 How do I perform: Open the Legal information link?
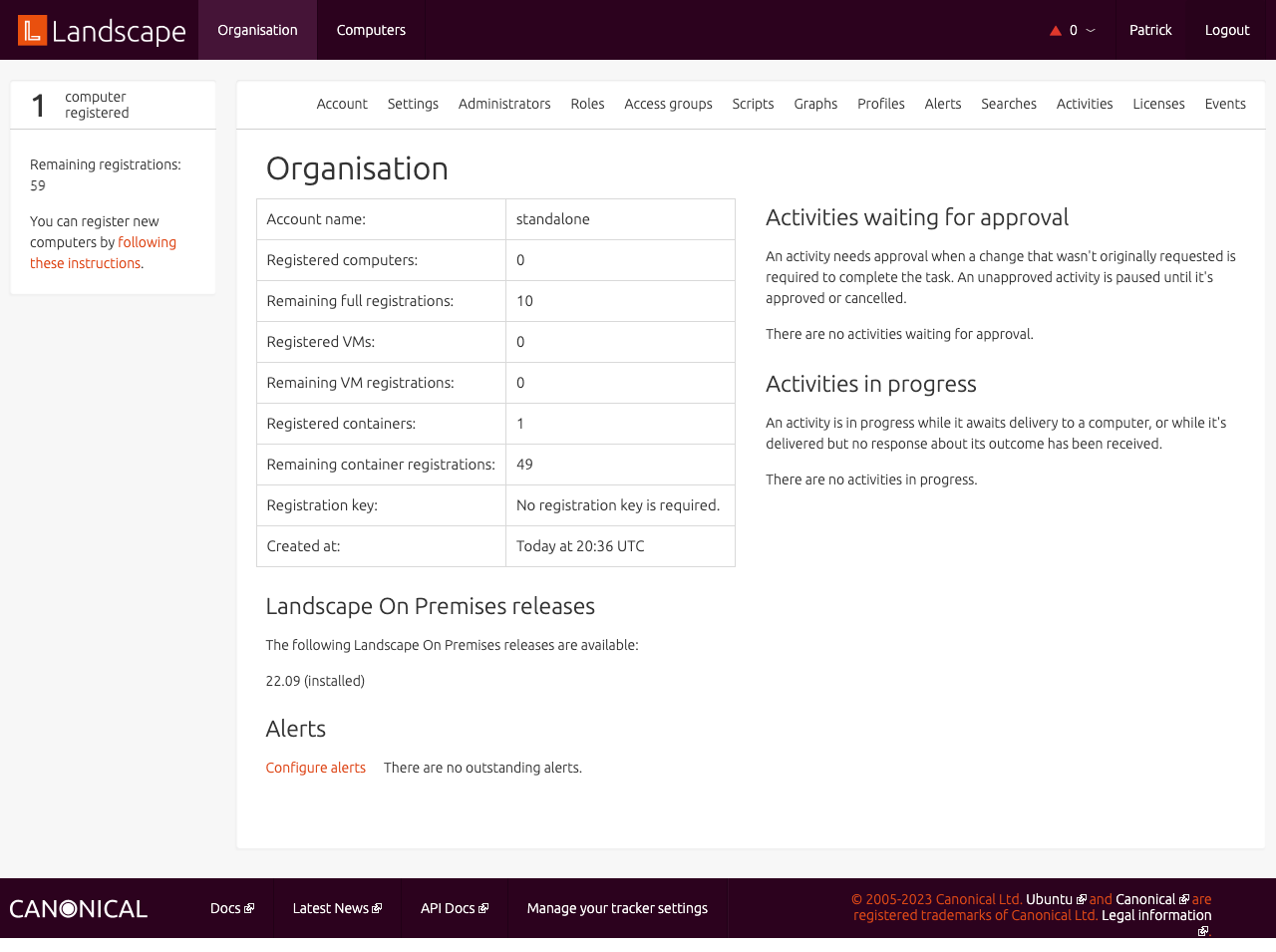[1156, 915]
